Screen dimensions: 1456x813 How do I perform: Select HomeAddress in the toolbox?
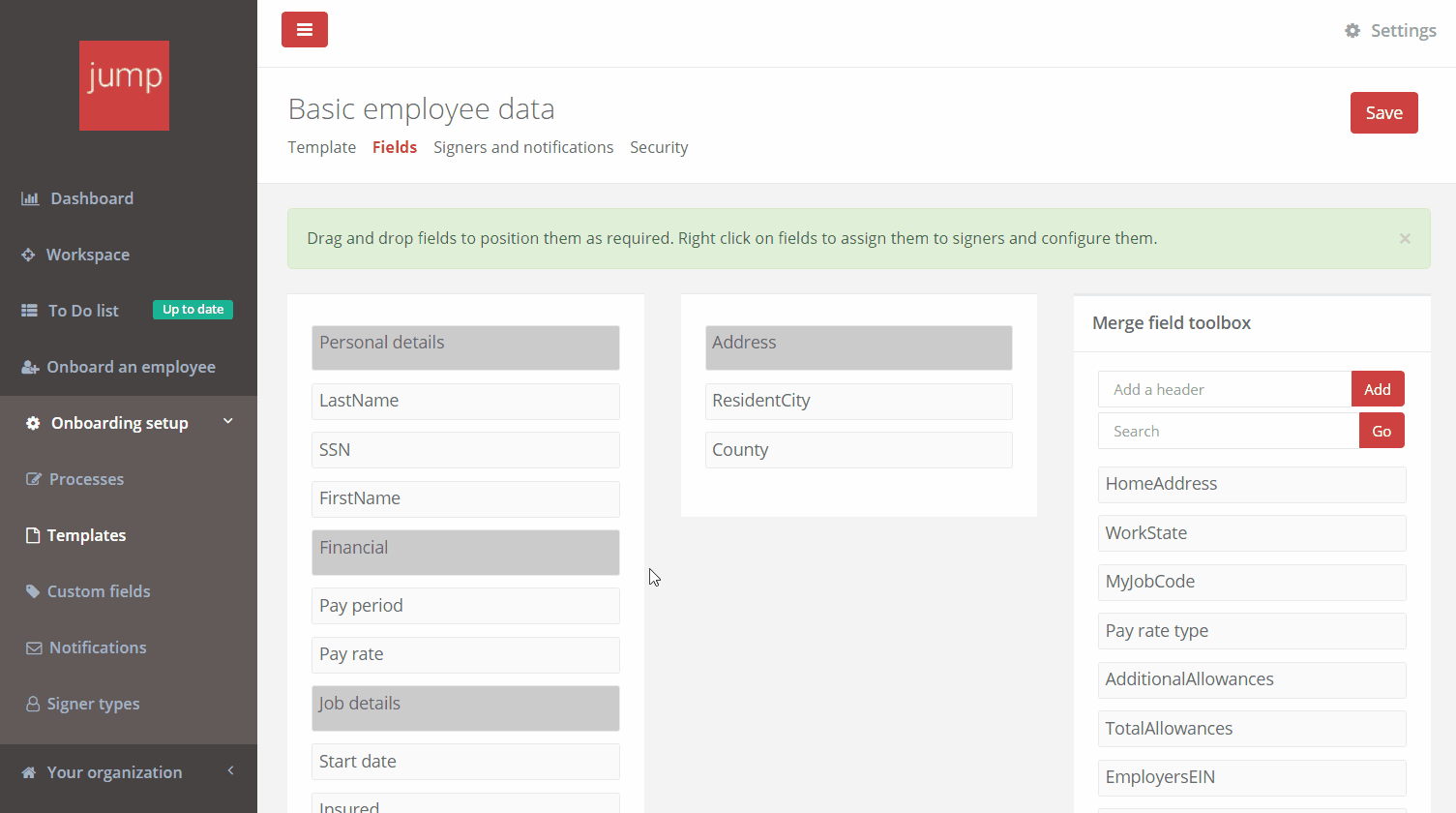[x=1252, y=485]
